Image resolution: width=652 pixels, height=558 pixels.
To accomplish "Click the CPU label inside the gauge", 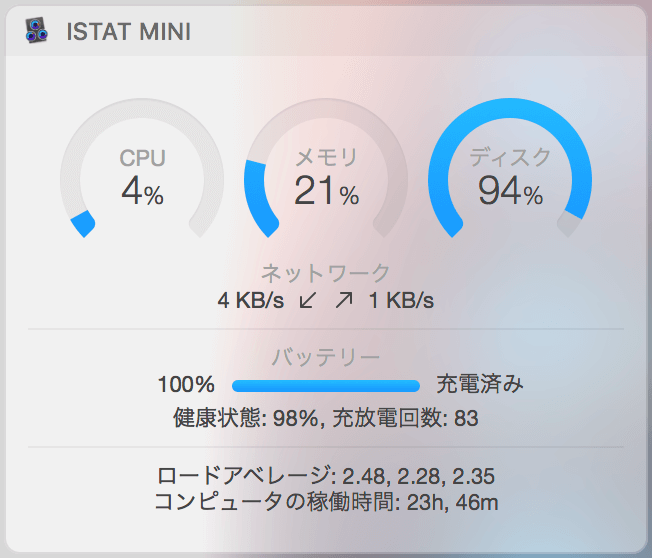I will [x=143, y=158].
